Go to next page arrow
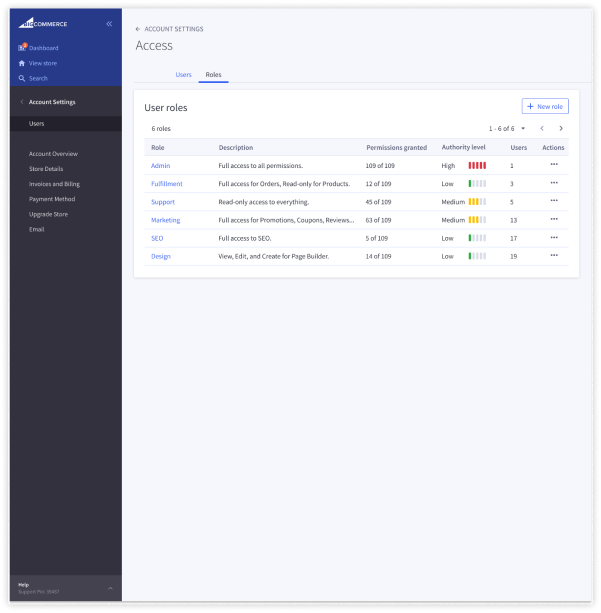Viewport: 601px width, 613px height. tap(561, 128)
